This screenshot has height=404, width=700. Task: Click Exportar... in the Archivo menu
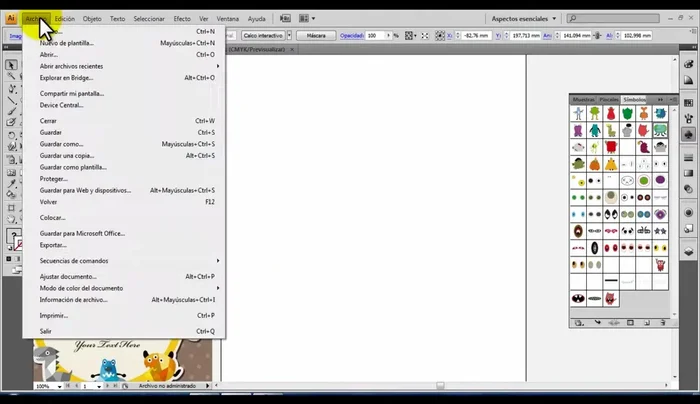[53, 245]
